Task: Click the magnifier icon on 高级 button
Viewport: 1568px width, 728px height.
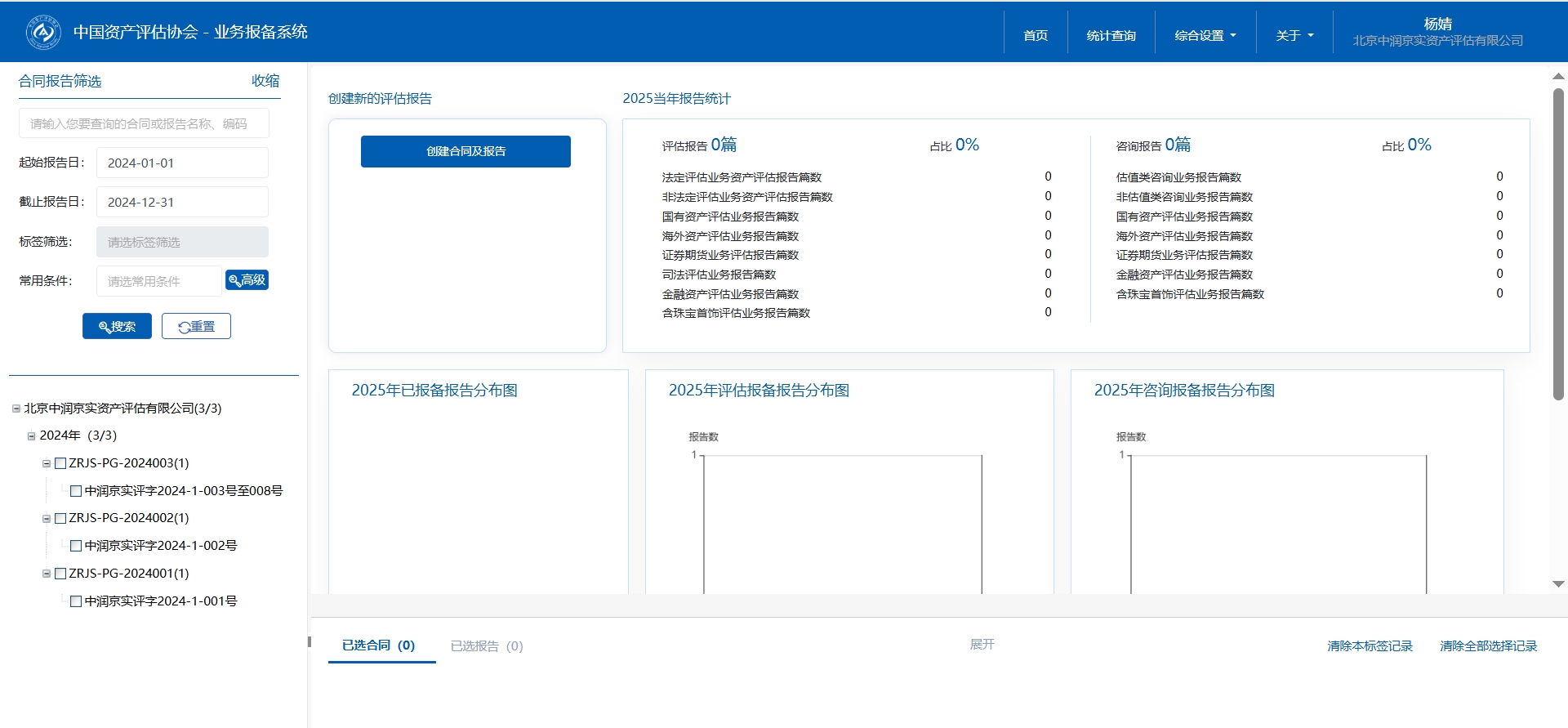Action: [x=234, y=280]
